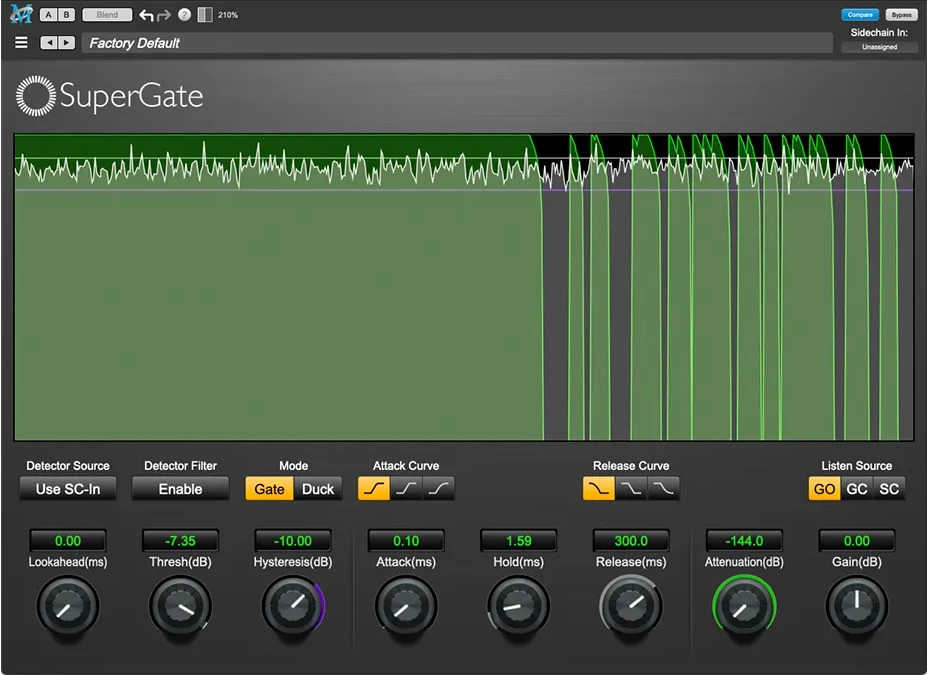Click the SuperGate logo
This screenshot has height=675, width=928.
[x=109, y=96]
